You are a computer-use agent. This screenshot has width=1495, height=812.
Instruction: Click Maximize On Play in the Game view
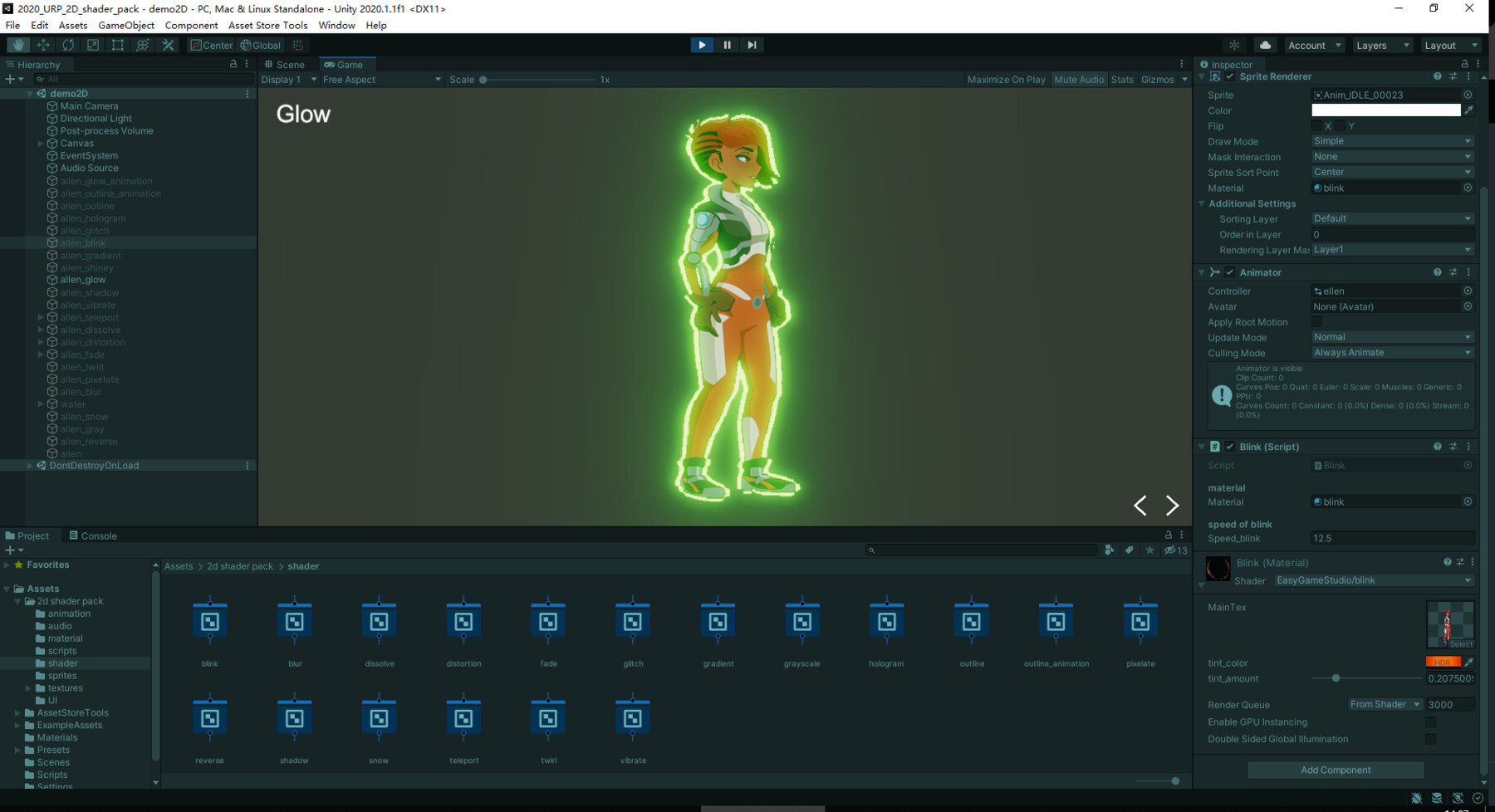pos(1006,79)
